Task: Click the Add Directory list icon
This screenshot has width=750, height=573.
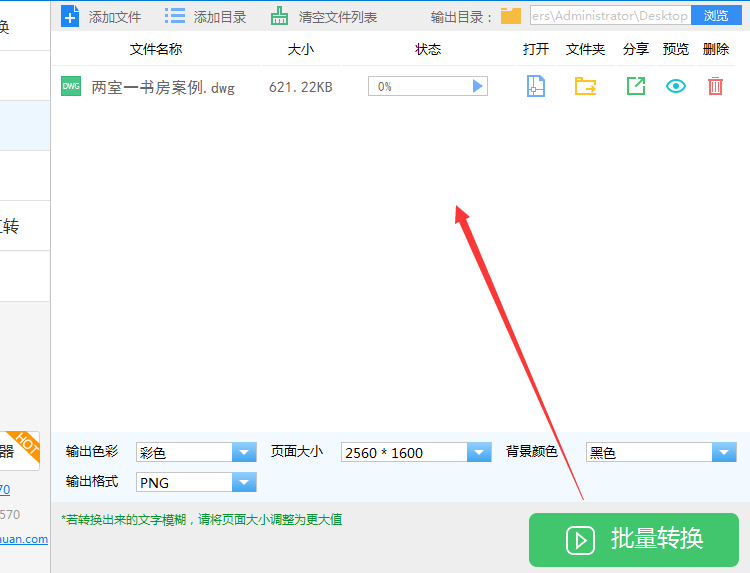Action: click(x=175, y=16)
